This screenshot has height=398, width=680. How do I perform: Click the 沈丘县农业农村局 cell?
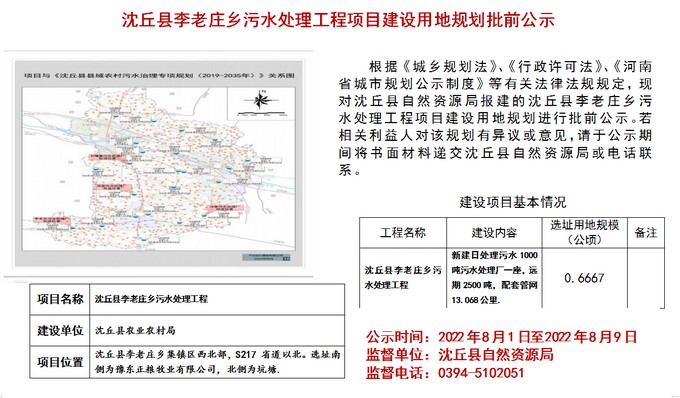[217, 330]
